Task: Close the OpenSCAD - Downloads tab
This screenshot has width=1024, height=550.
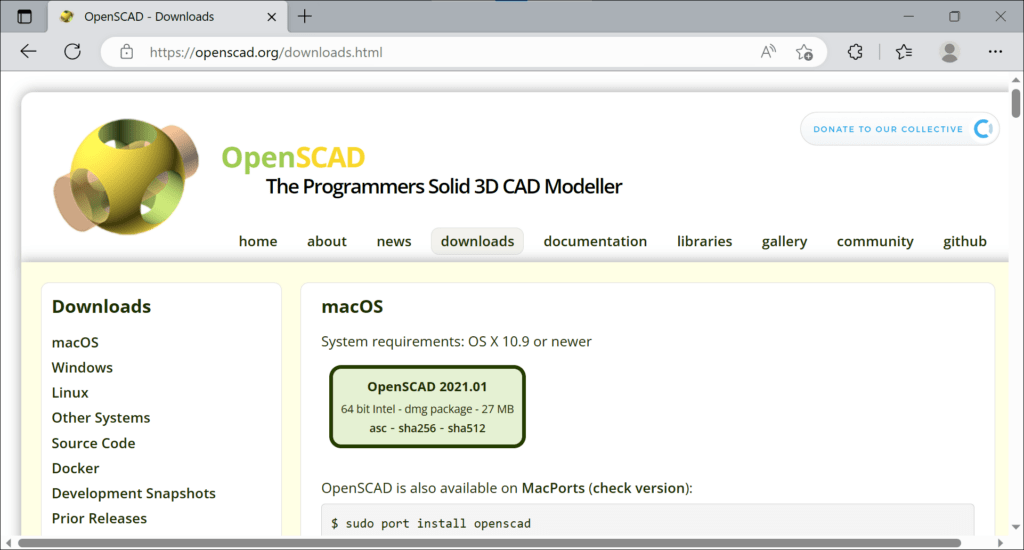Action: (272, 17)
